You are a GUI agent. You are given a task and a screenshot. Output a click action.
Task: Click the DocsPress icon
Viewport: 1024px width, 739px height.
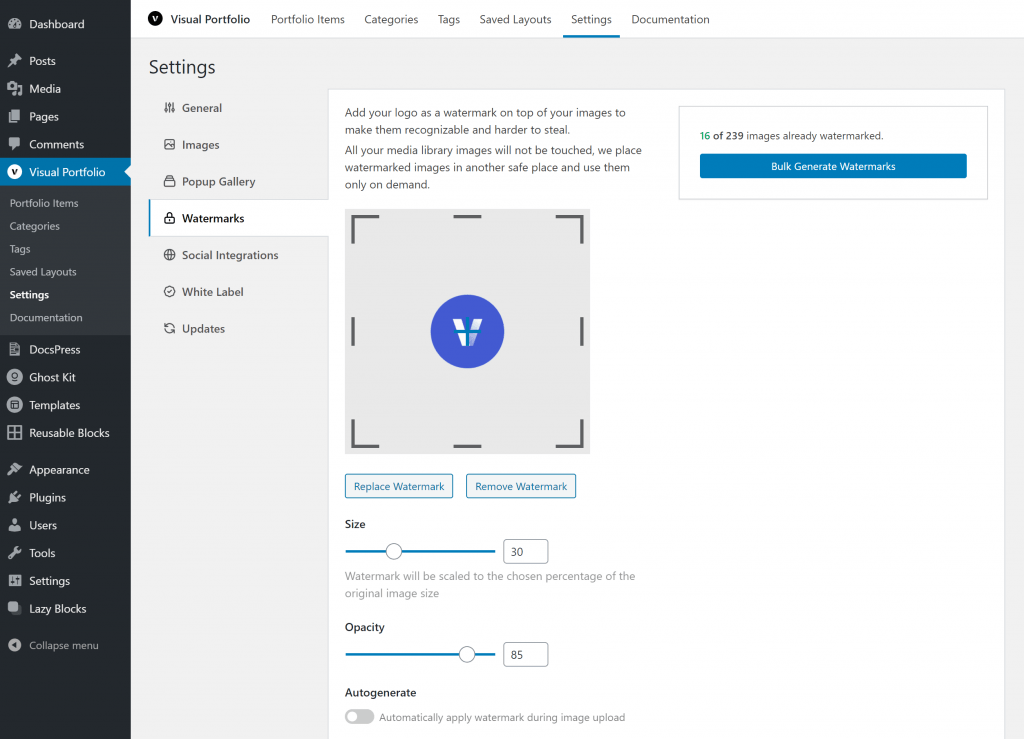tap(14, 349)
